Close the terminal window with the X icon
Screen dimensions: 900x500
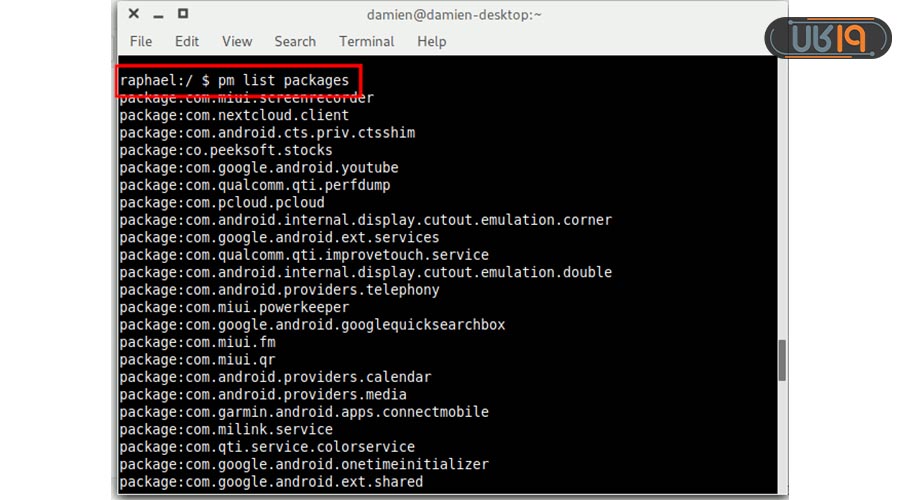point(135,14)
